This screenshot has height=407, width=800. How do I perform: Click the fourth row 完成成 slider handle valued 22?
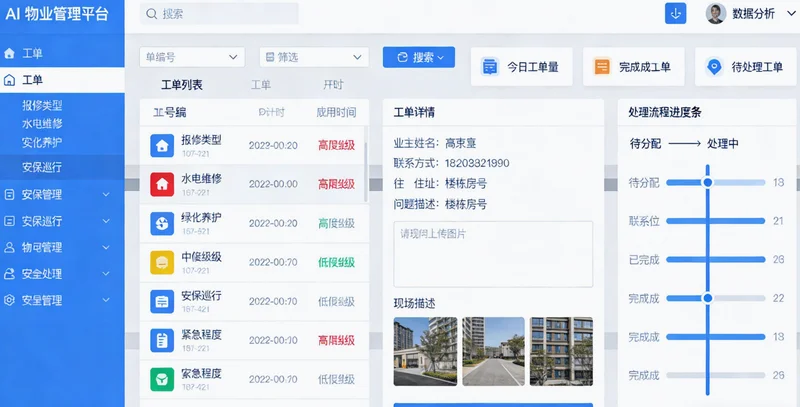click(707, 298)
